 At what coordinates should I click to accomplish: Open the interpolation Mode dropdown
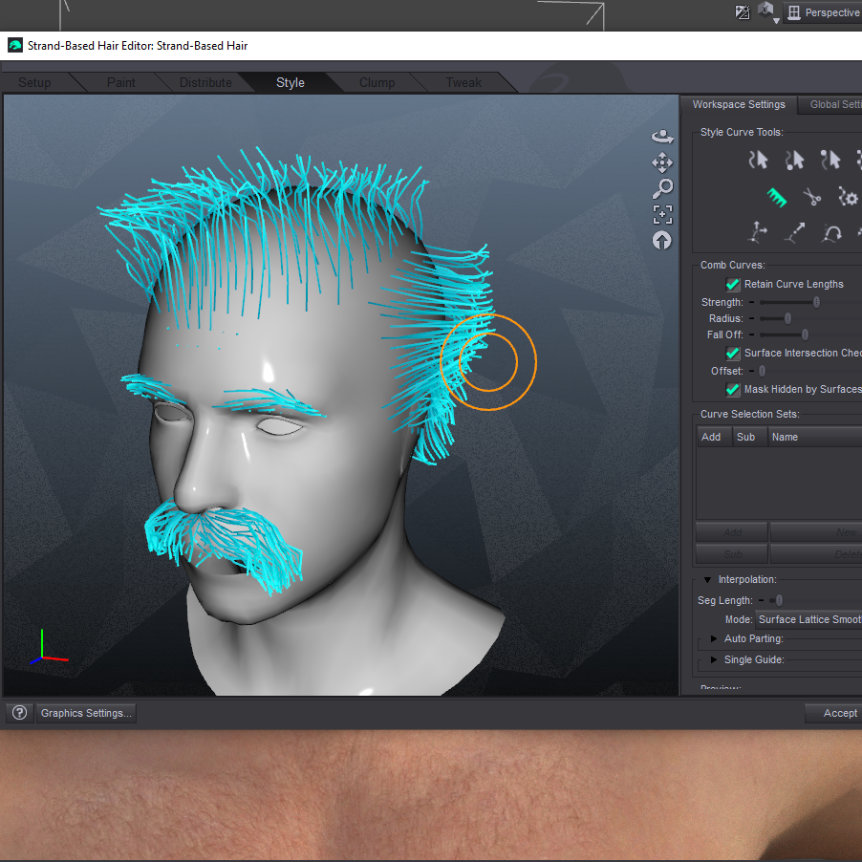808,620
